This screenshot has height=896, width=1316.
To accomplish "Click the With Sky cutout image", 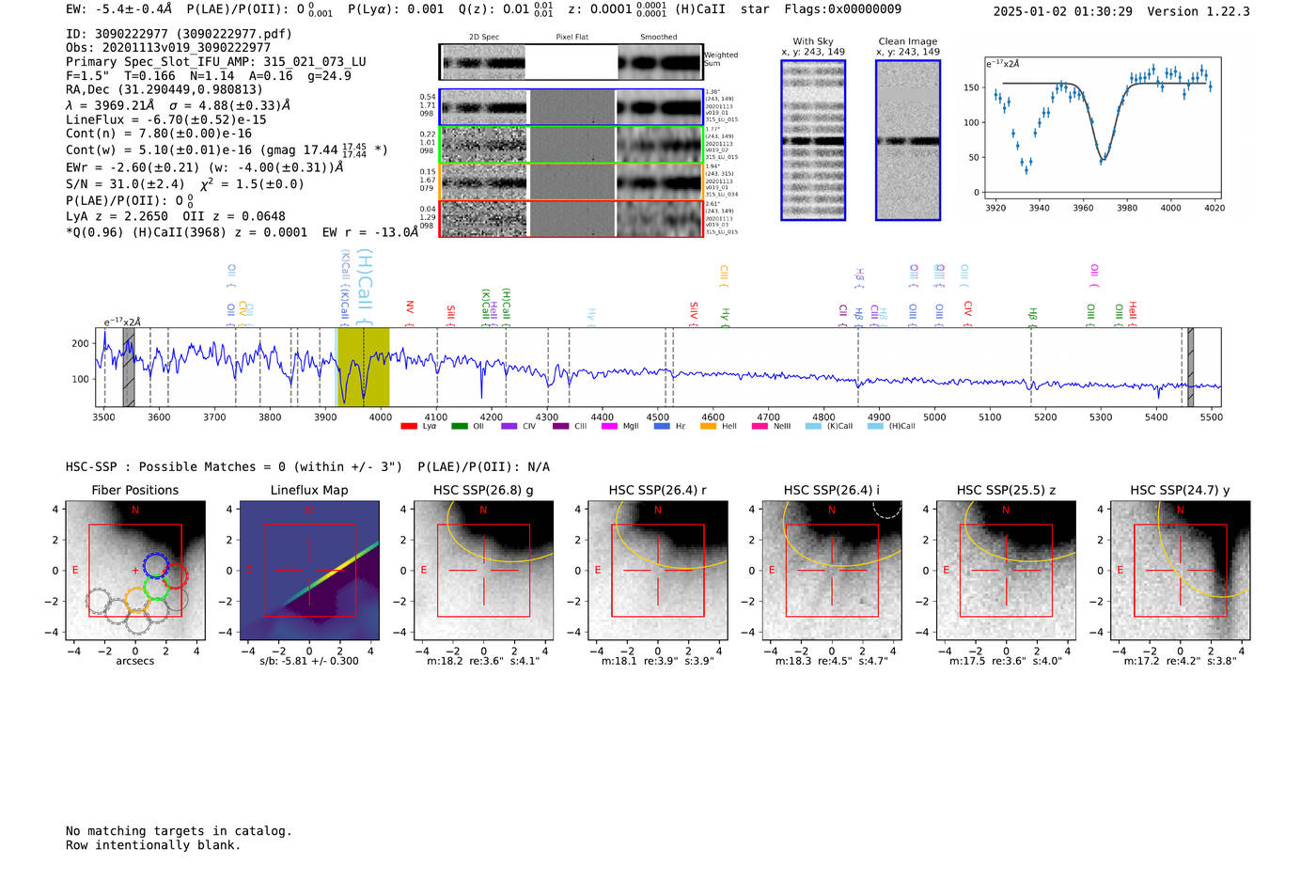I will coord(813,140).
